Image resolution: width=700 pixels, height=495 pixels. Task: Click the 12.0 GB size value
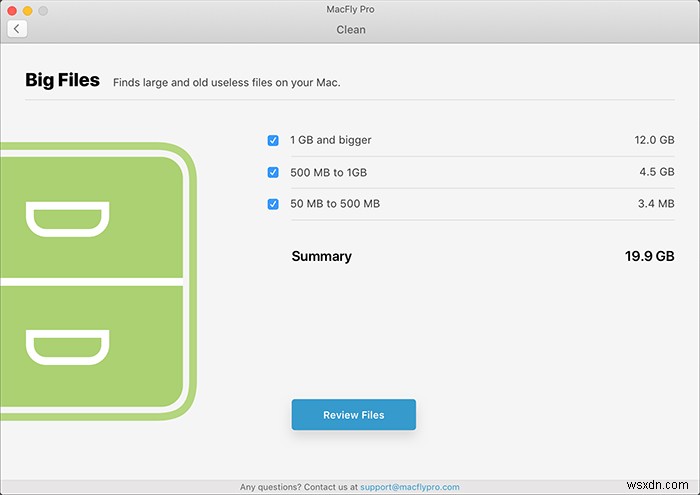pyautogui.click(x=654, y=140)
